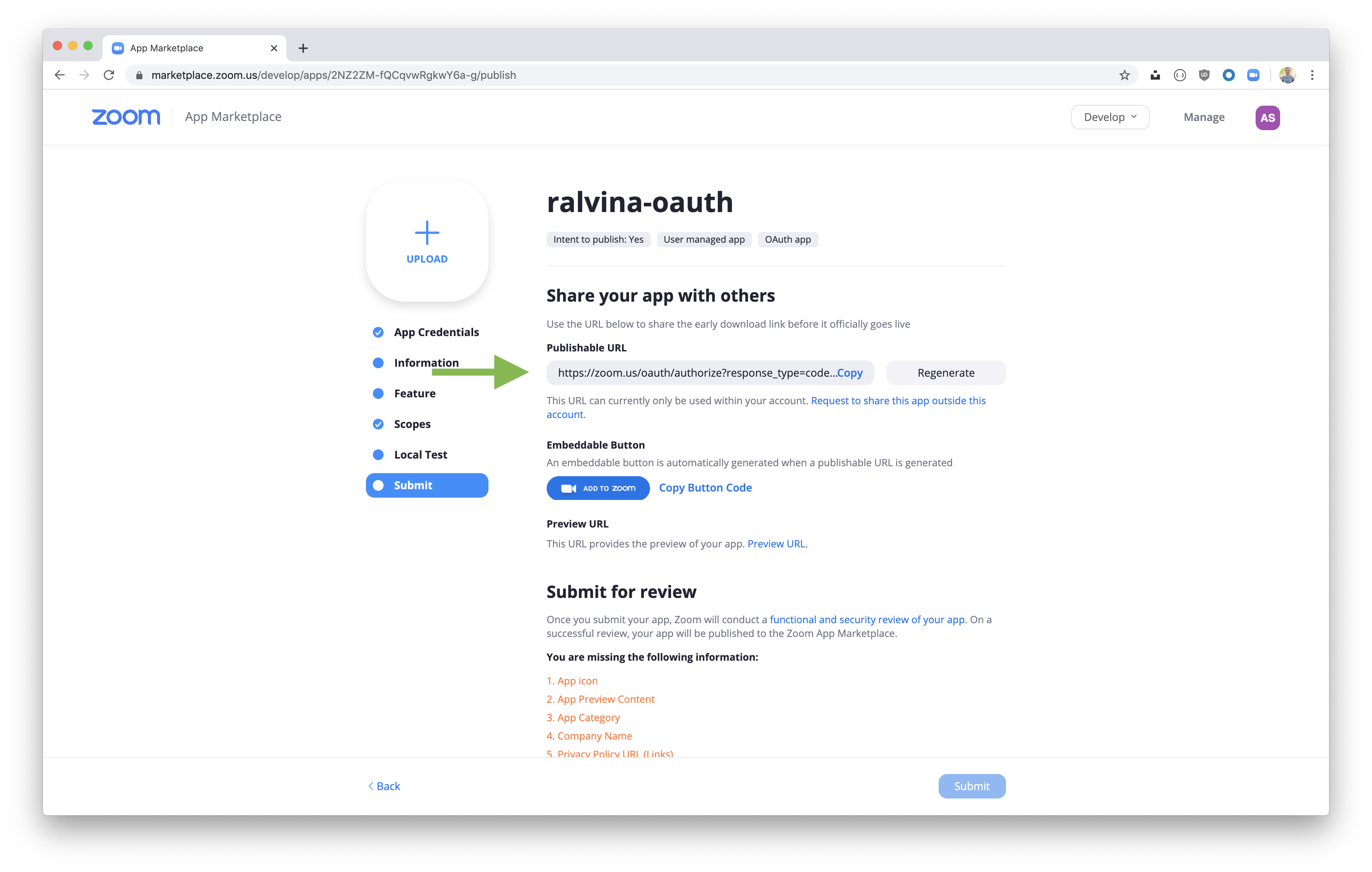Click missing item App Preview Content
The image size is (1372, 872).
pos(601,699)
